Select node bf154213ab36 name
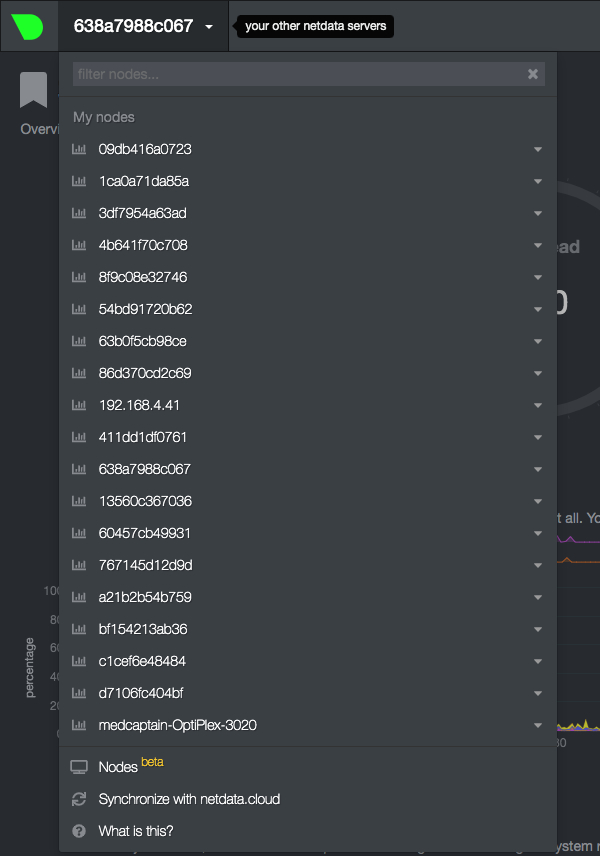The height and width of the screenshot is (856, 600). point(142,629)
